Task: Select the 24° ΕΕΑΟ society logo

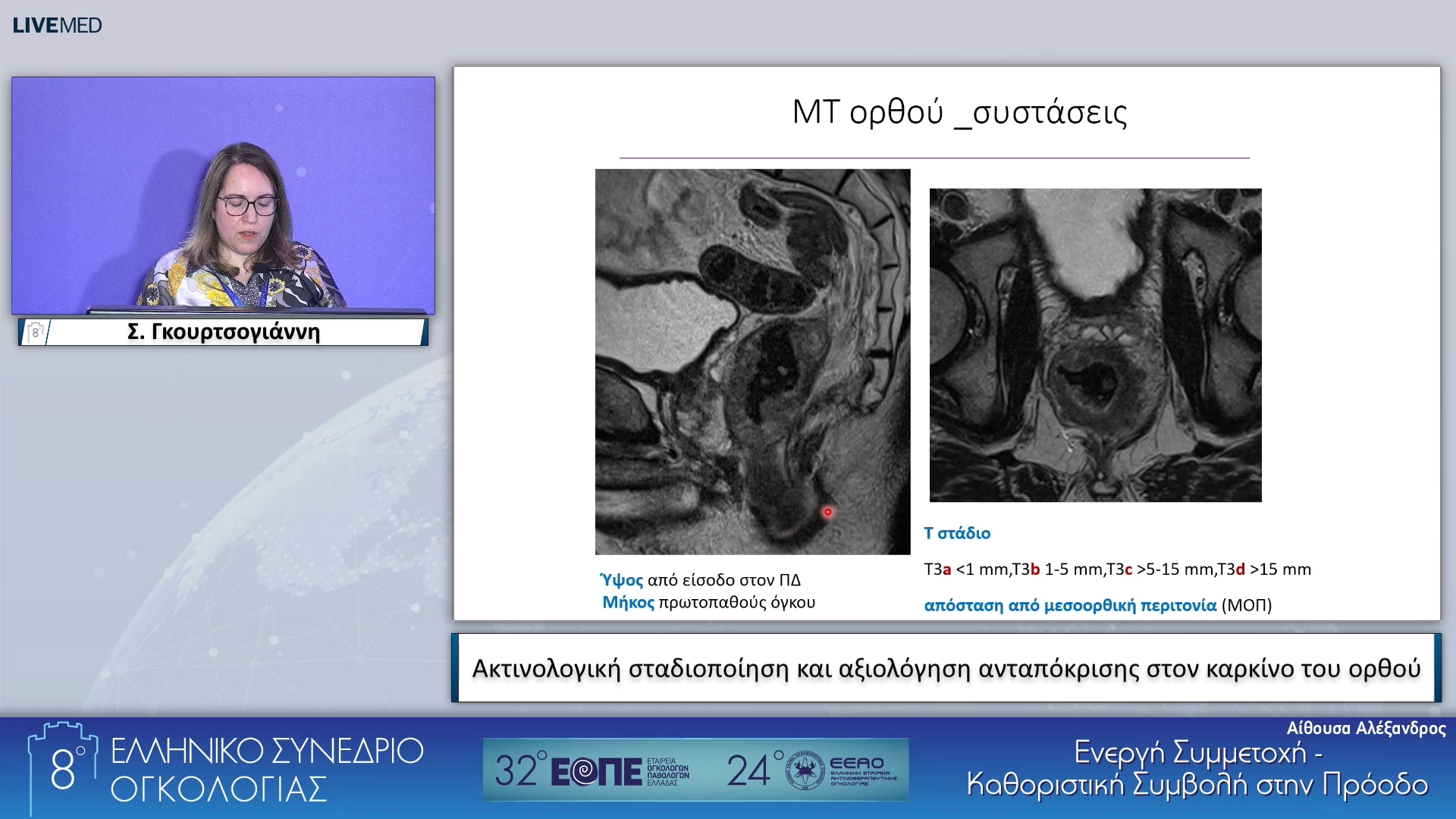Action: pos(812,770)
